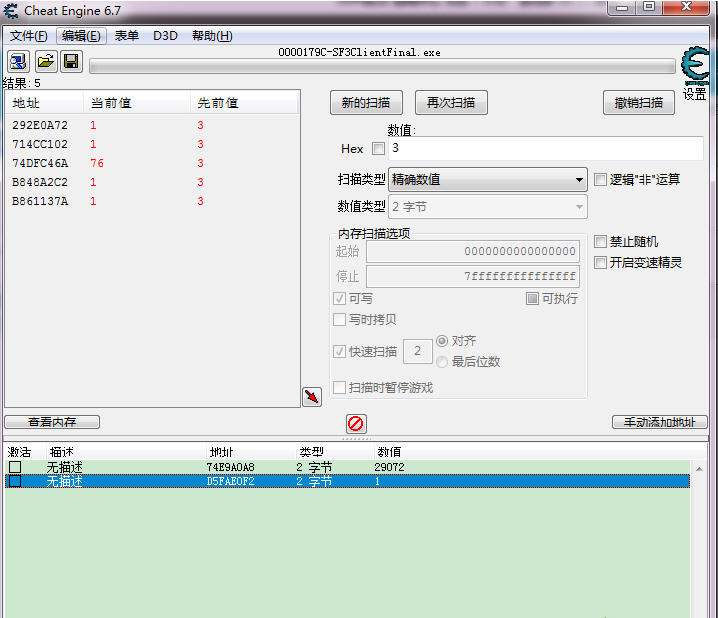The height and width of the screenshot is (618, 718).
Task: Select result address 714CC102
Action: coord(40,144)
